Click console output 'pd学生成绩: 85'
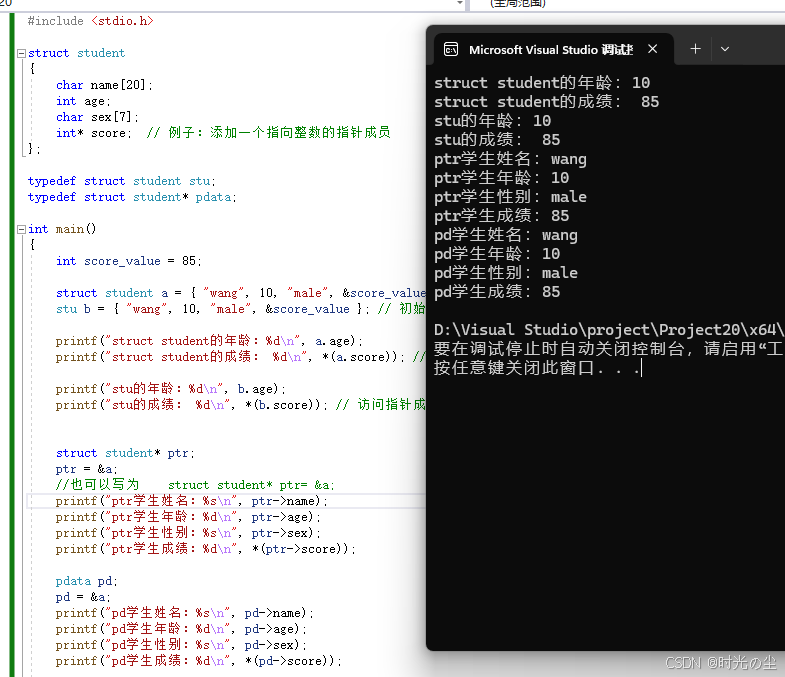The height and width of the screenshot is (677, 785). [x=497, y=292]
